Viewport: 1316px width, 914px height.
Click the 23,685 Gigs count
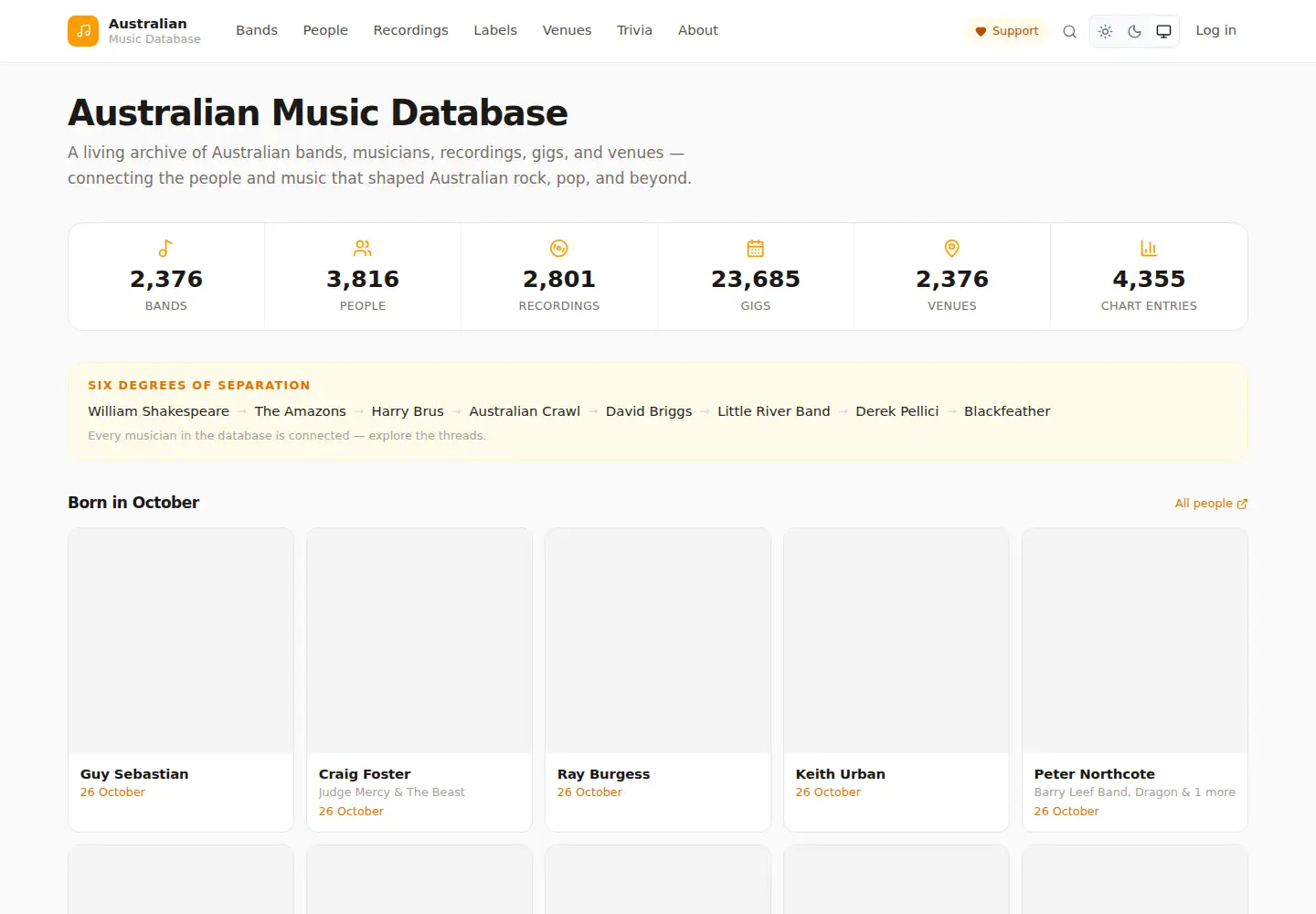pos(756,279)
